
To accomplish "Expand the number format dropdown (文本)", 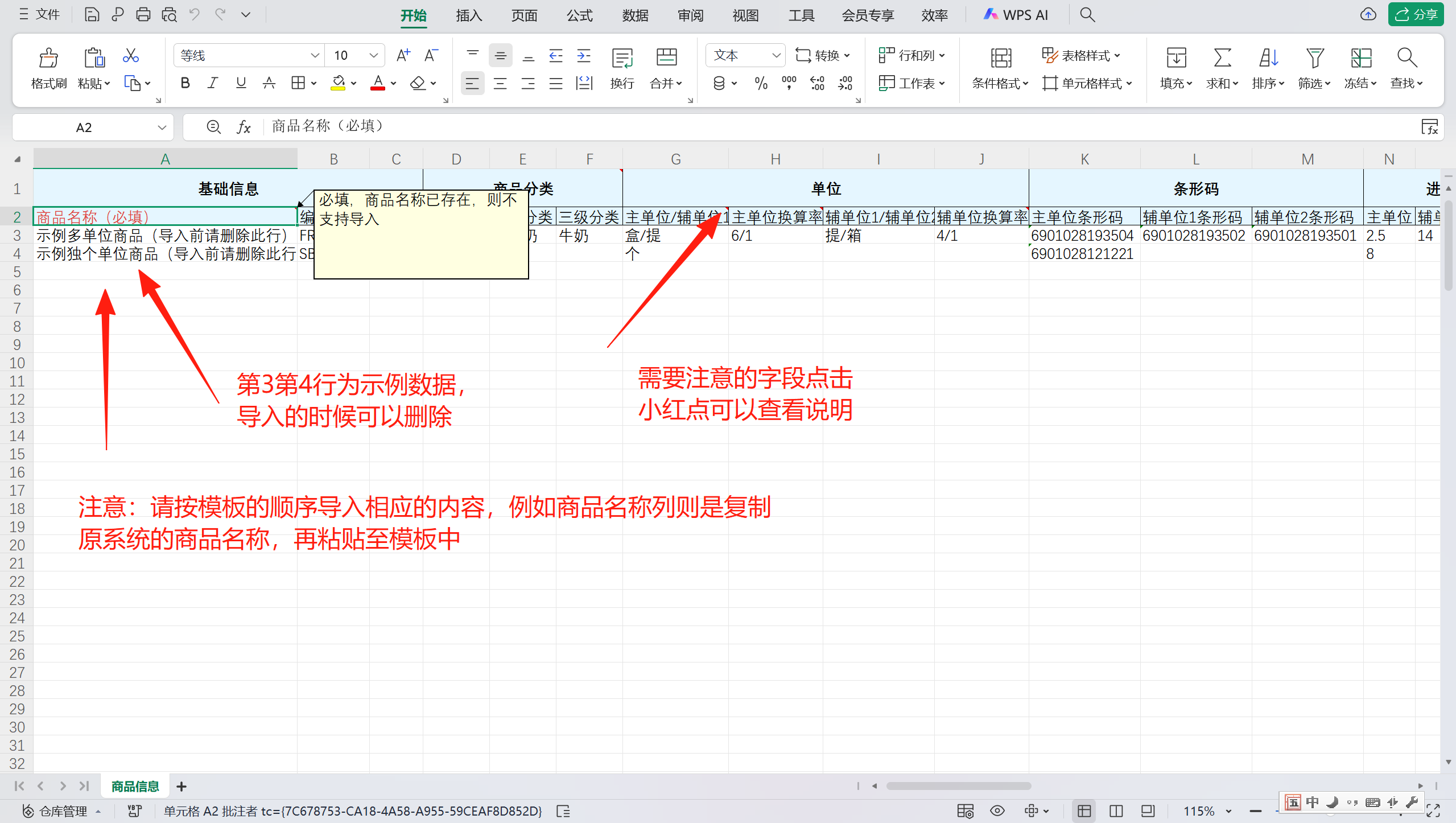I will click(776, 55).
